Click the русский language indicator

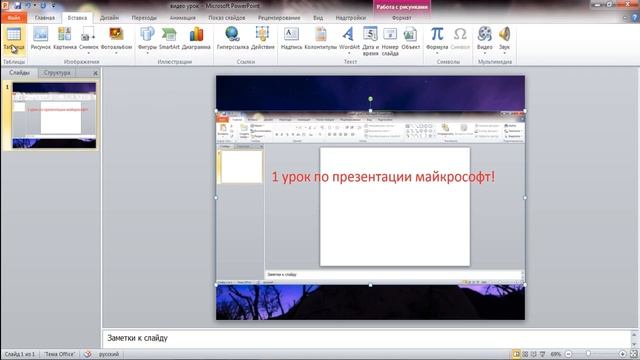click(109, 354)
